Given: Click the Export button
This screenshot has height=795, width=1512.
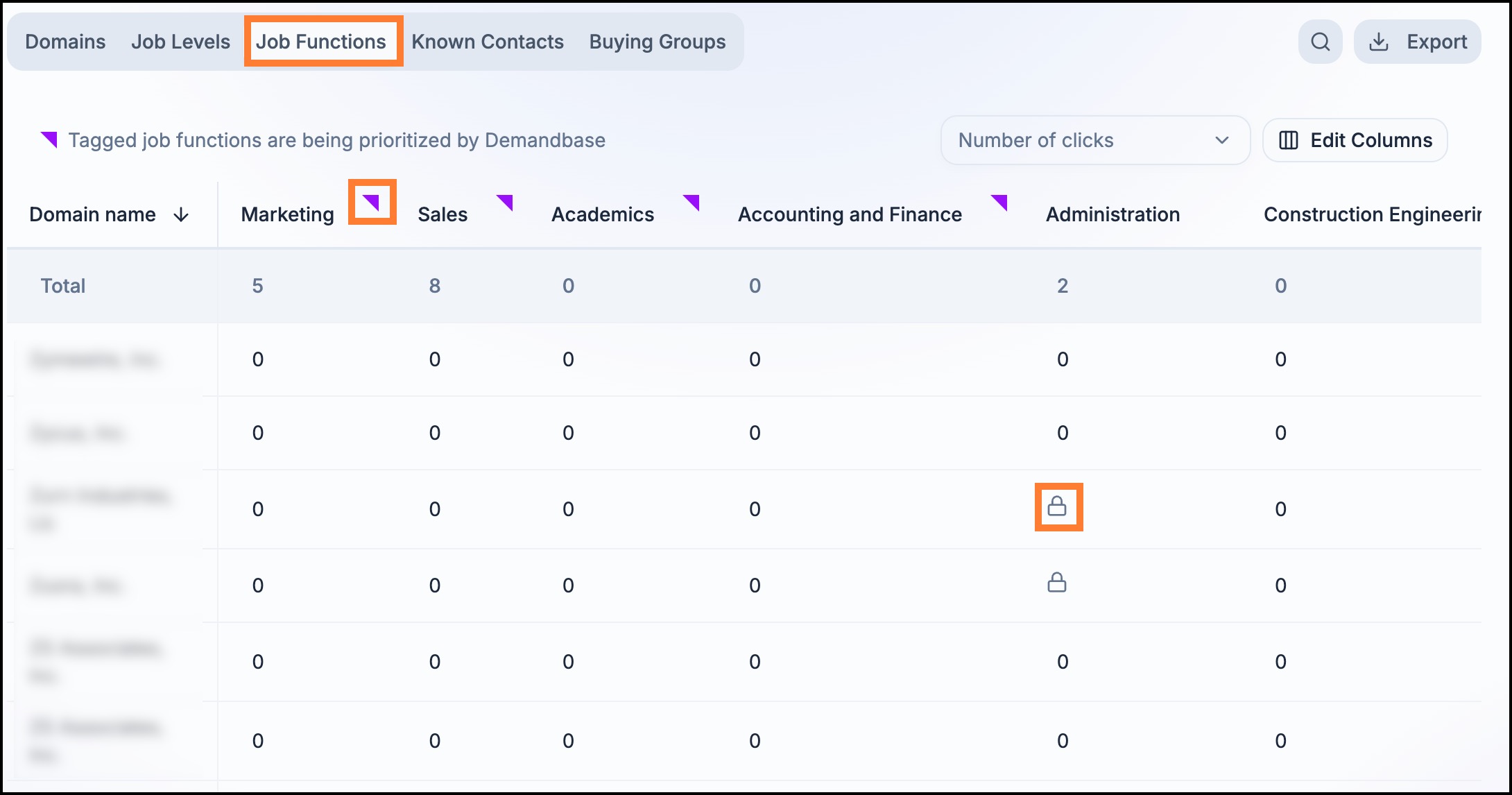Looking at the screenshot, I should pos(1418,42).
